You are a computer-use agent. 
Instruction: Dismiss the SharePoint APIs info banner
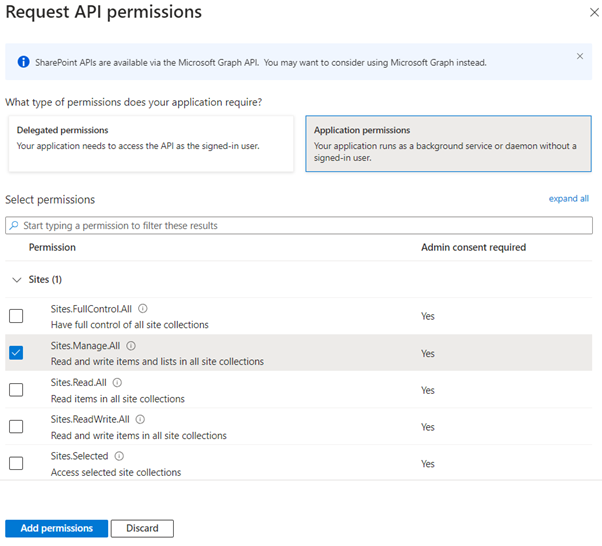coord(580,56)
